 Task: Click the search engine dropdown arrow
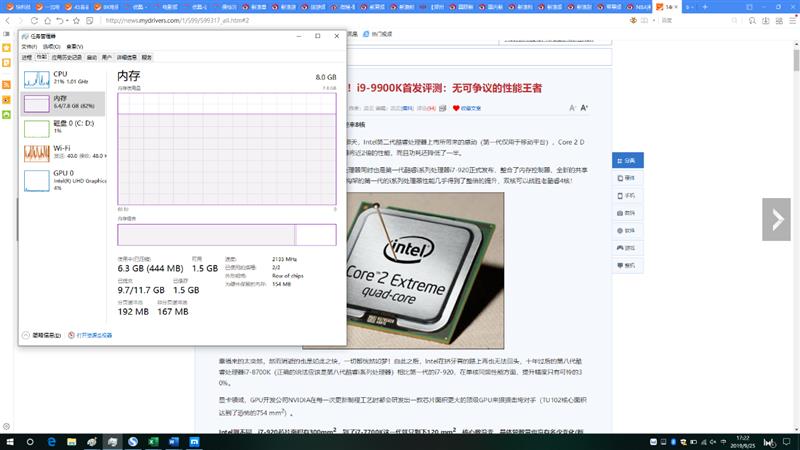(654, 20)
